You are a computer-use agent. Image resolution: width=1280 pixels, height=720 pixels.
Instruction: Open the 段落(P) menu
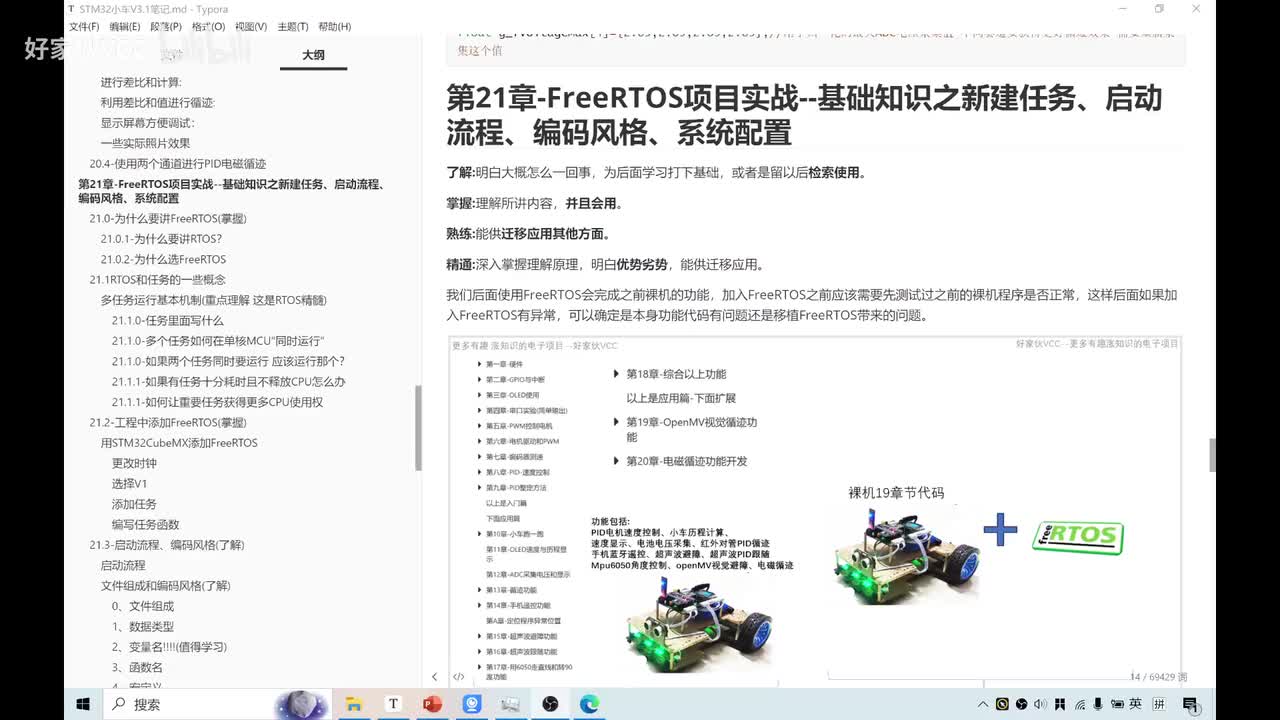(x=166, y=27)
